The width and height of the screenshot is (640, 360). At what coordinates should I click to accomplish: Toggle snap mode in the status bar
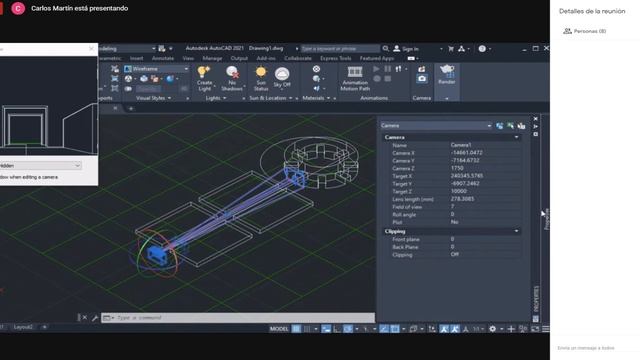click(307, 329)
